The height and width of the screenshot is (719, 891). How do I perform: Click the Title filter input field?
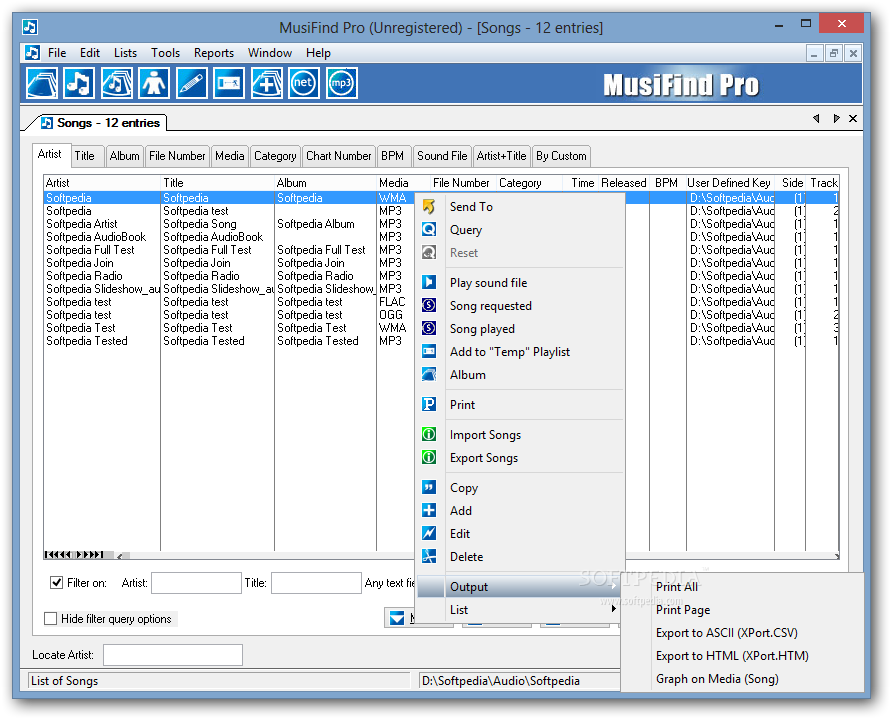point(316,583)
